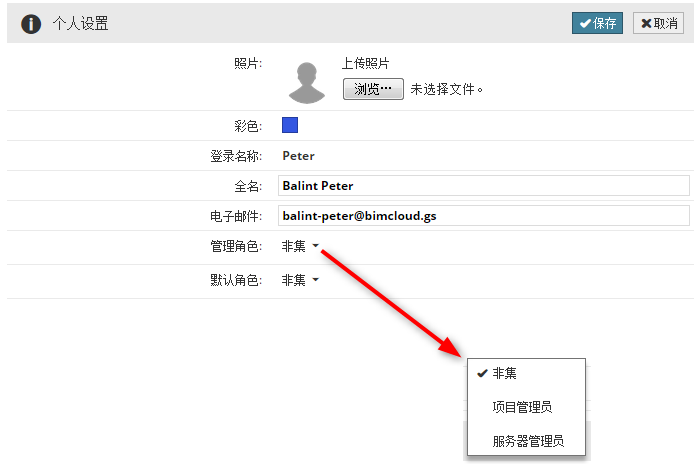The image size is (700, 470).
Task: Open file browser with 浏览… button
Action: pos(373,89)
